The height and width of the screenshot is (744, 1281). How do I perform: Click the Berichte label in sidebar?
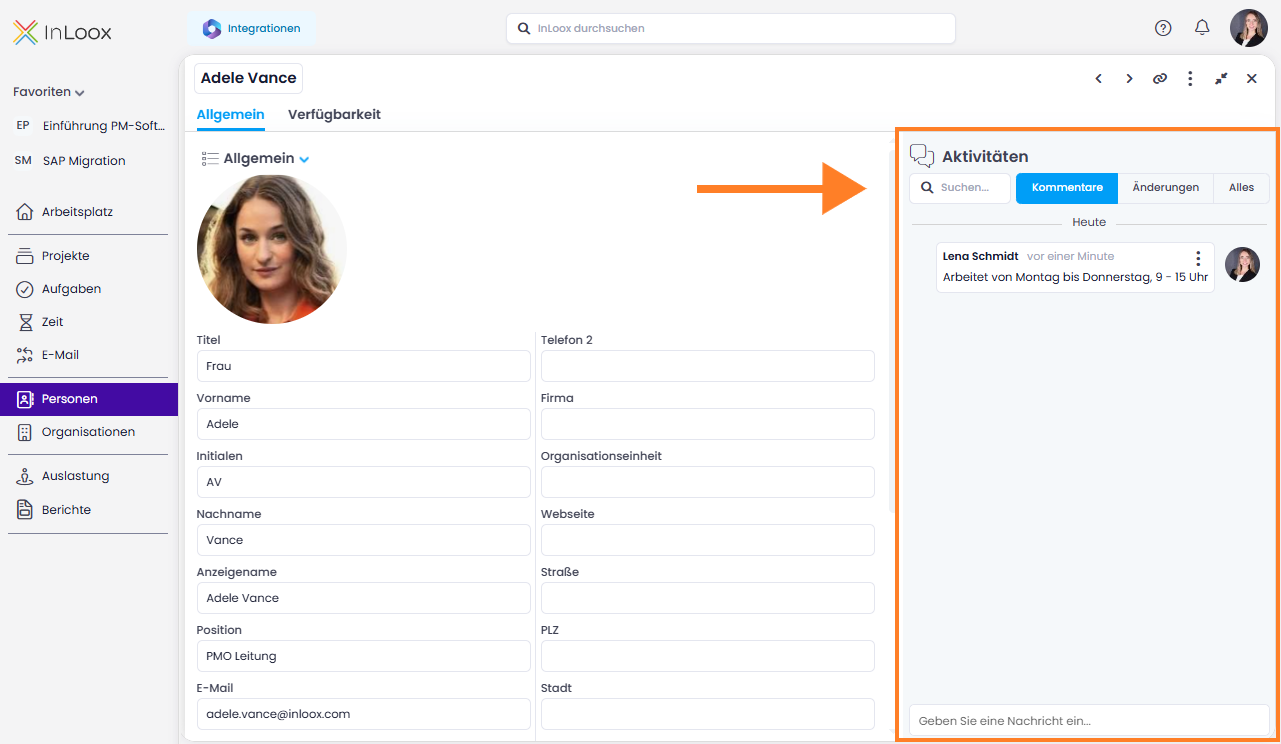tap(66, 510)
